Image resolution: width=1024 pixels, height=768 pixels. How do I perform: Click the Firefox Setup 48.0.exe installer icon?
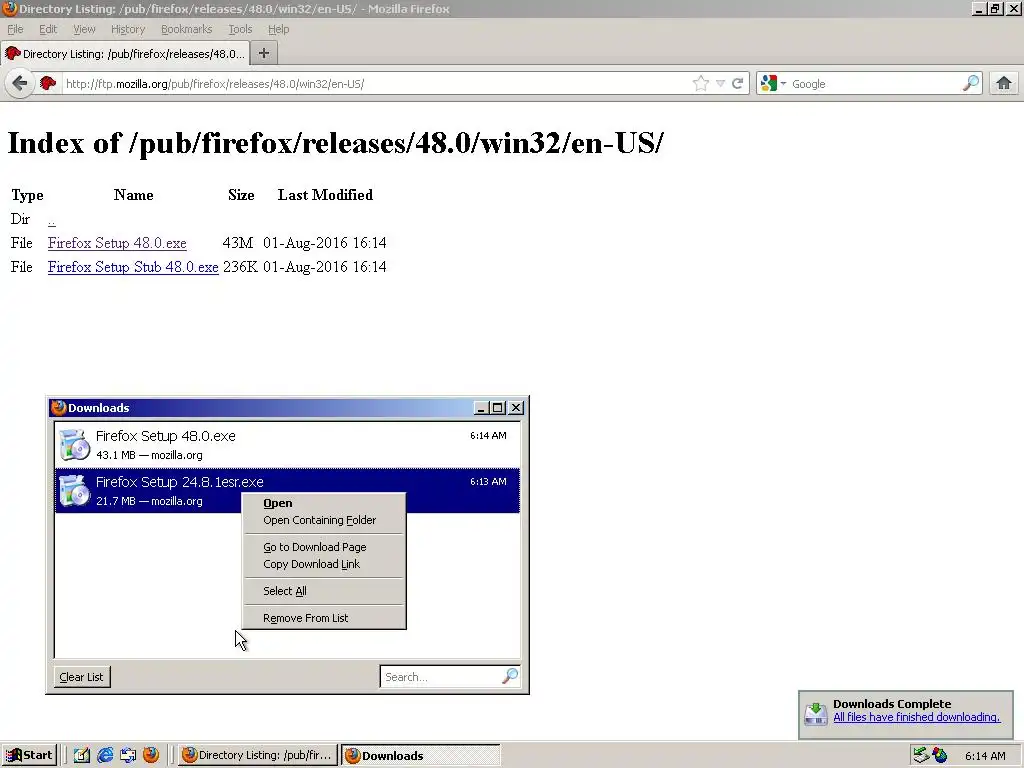click(x=74, y=445)
